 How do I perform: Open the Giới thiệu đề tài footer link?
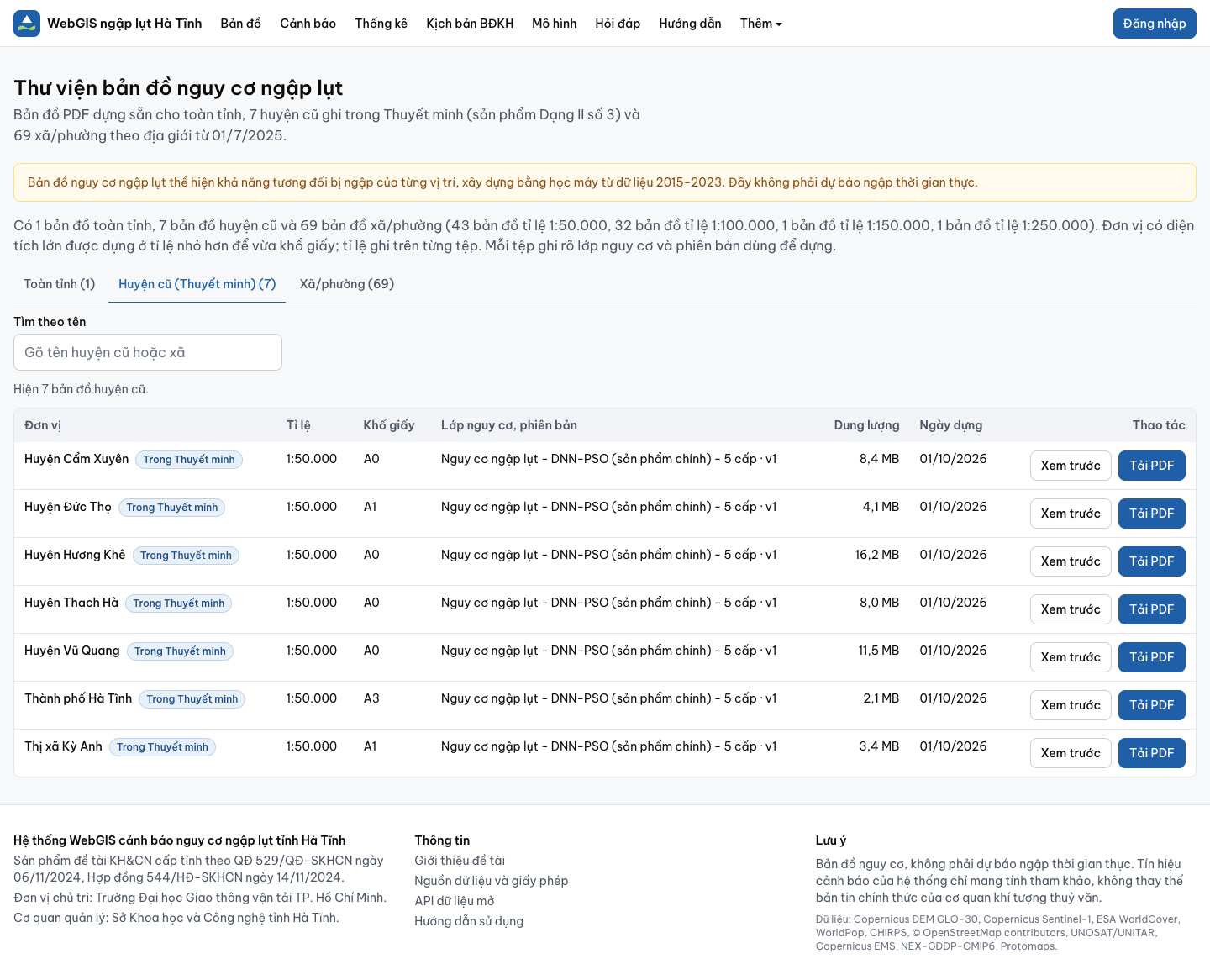pos(460,861)
